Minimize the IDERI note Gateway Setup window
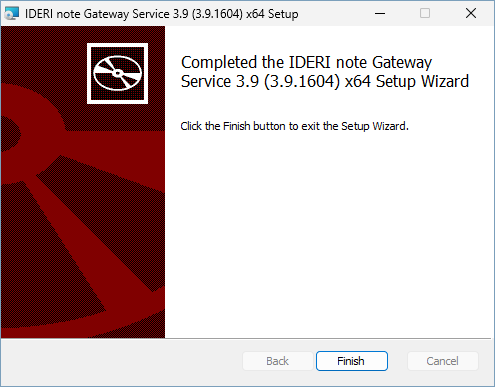This screenshot has width=495, height=387. (380, 13)
